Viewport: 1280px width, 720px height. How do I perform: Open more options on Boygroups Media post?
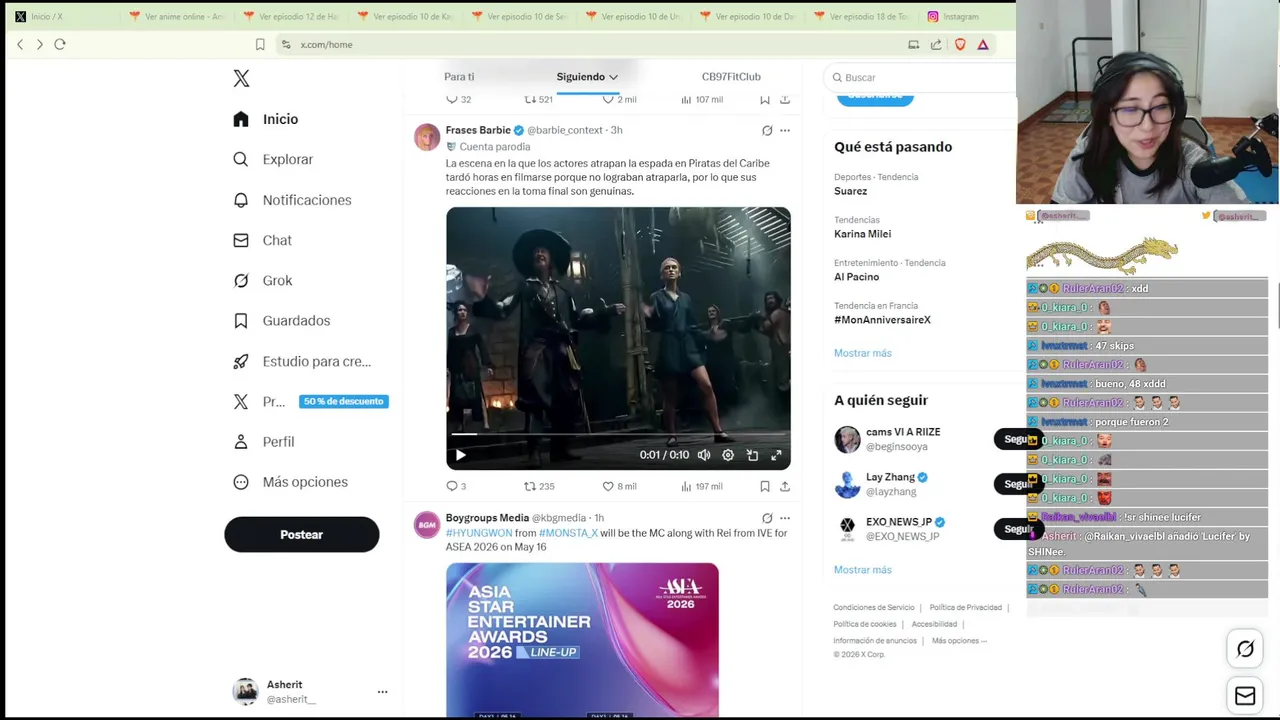[785, 518]
